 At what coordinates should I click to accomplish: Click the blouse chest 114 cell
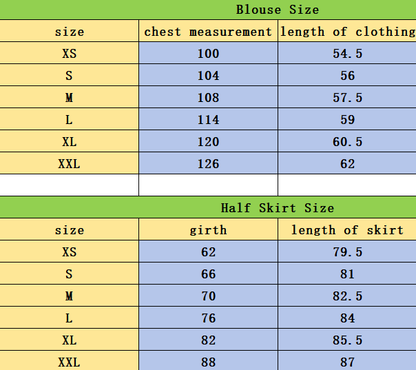coord(208,119)
